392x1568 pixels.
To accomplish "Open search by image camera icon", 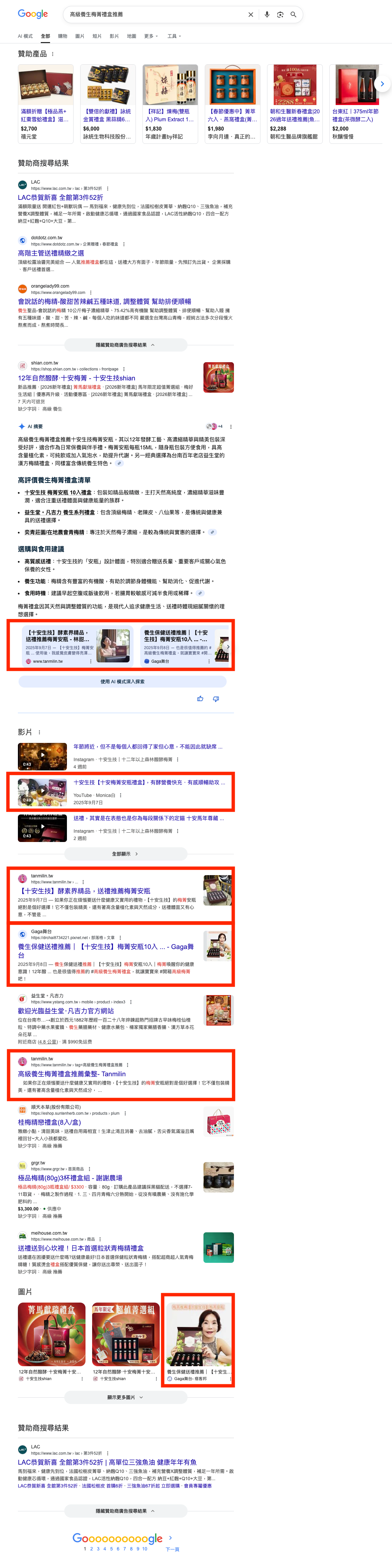I will pos(280,15).
